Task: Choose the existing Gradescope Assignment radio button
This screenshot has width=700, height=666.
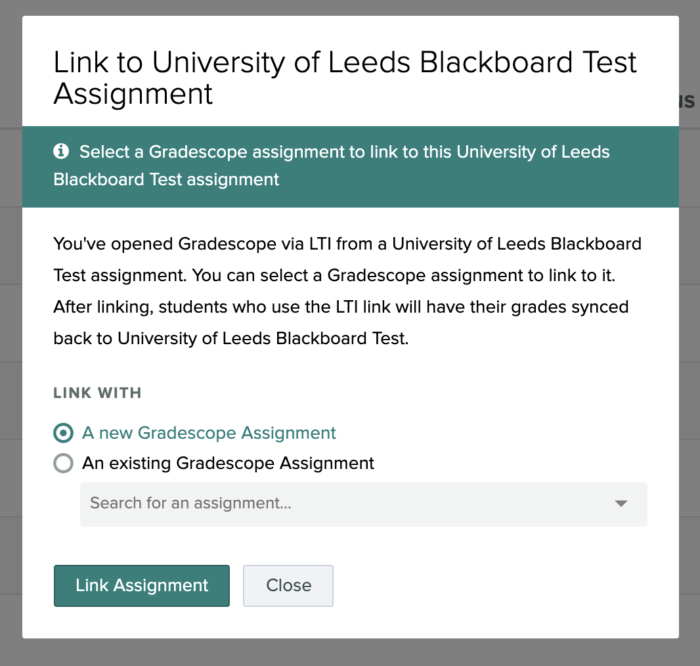Action: pos(64,463)
